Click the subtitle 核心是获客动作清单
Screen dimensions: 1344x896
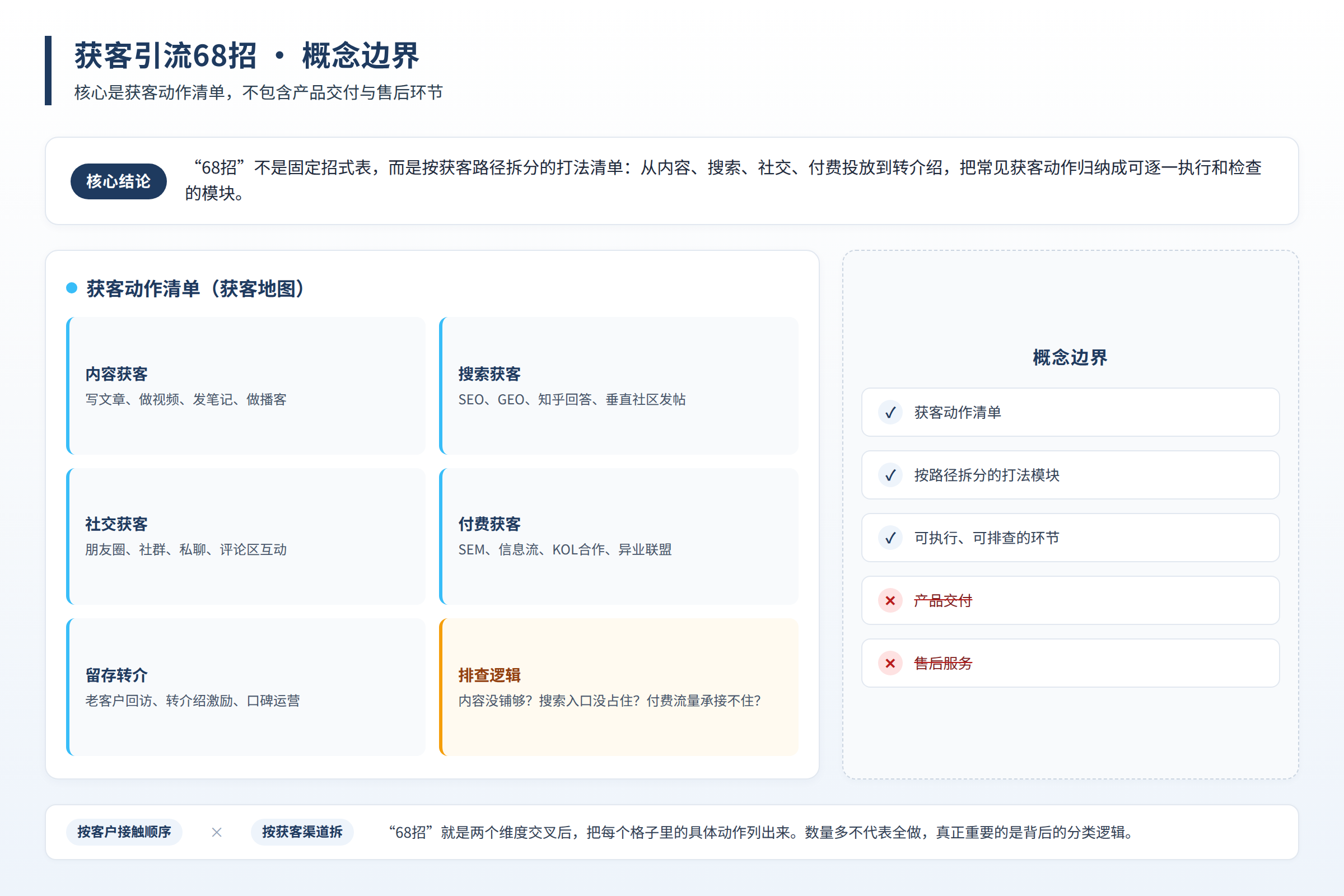pyautogui.click(x=258, y=92)
